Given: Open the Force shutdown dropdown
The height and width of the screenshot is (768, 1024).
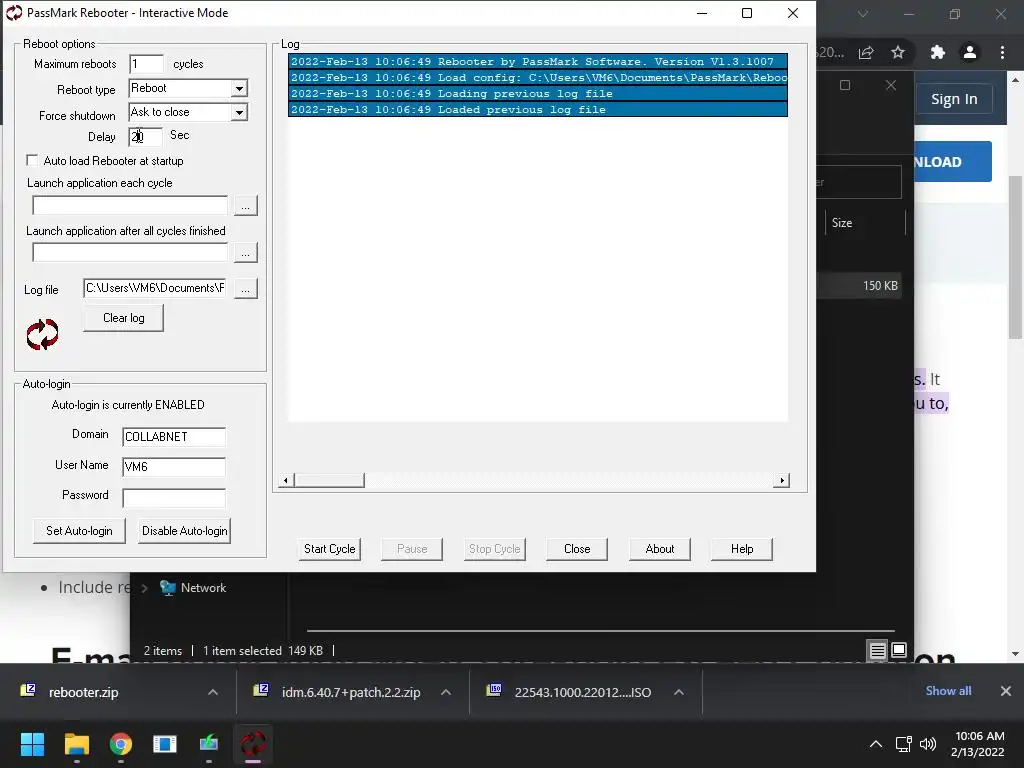Looking at the screenshot, I should (240, 112).
